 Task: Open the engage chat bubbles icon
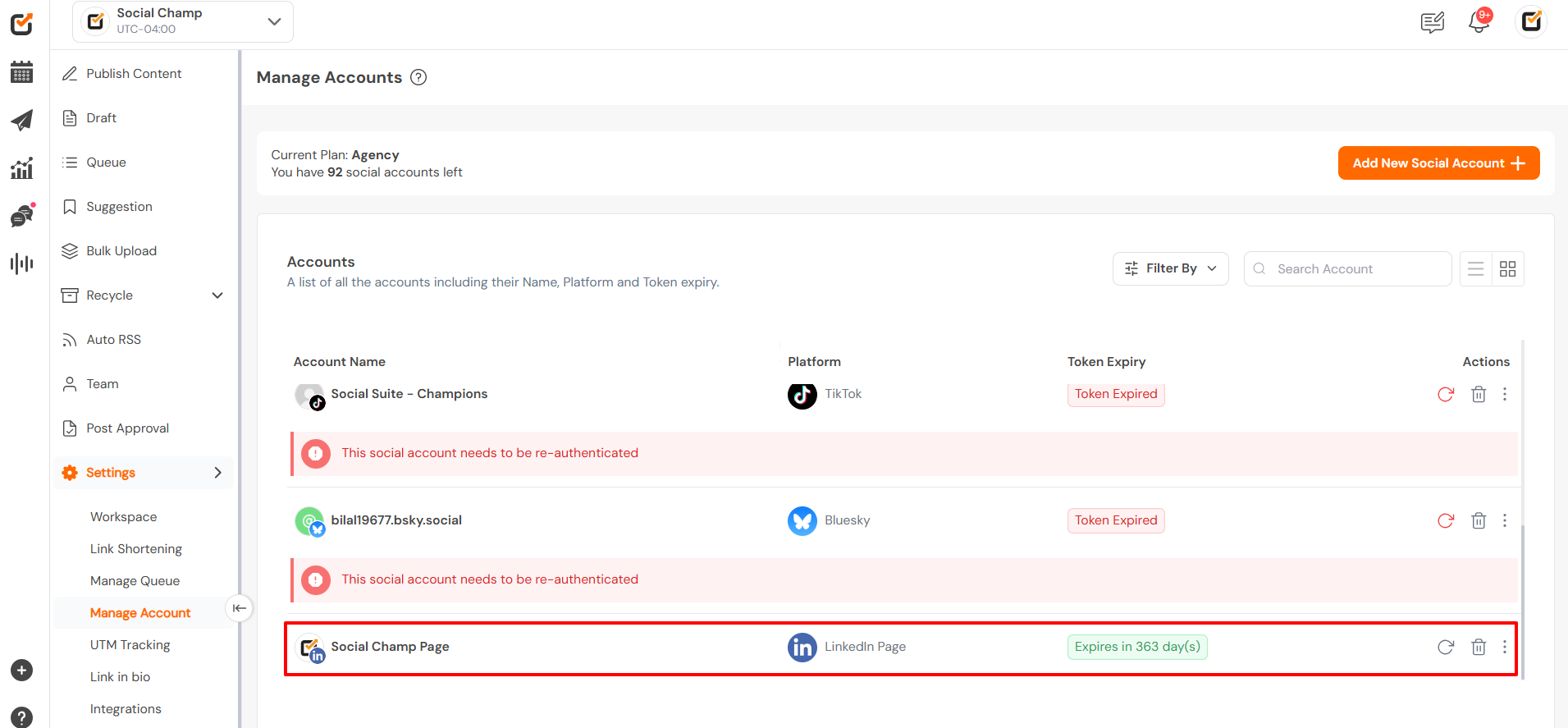tap(22, 215)
